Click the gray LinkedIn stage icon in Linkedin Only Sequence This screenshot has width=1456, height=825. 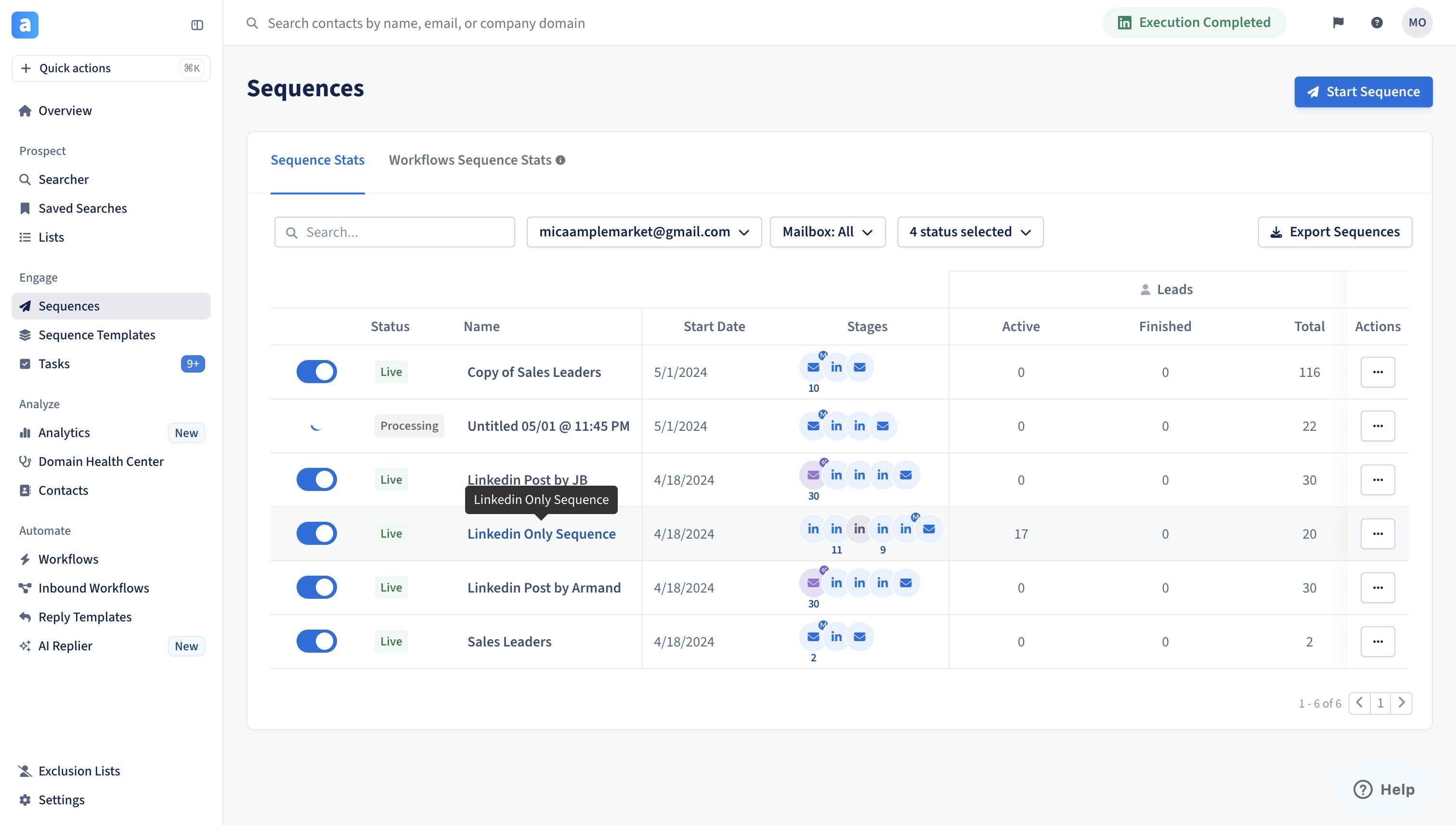pyautogui.click(x=859, y=529)
